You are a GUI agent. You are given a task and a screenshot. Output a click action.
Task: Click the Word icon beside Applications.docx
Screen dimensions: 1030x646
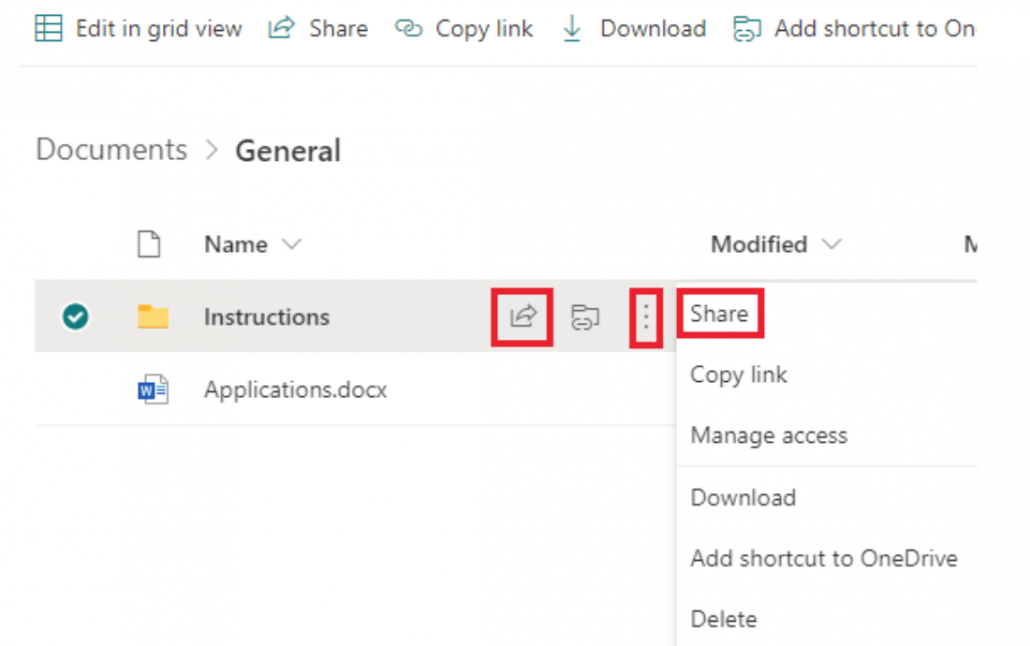[x=153, y=389]
